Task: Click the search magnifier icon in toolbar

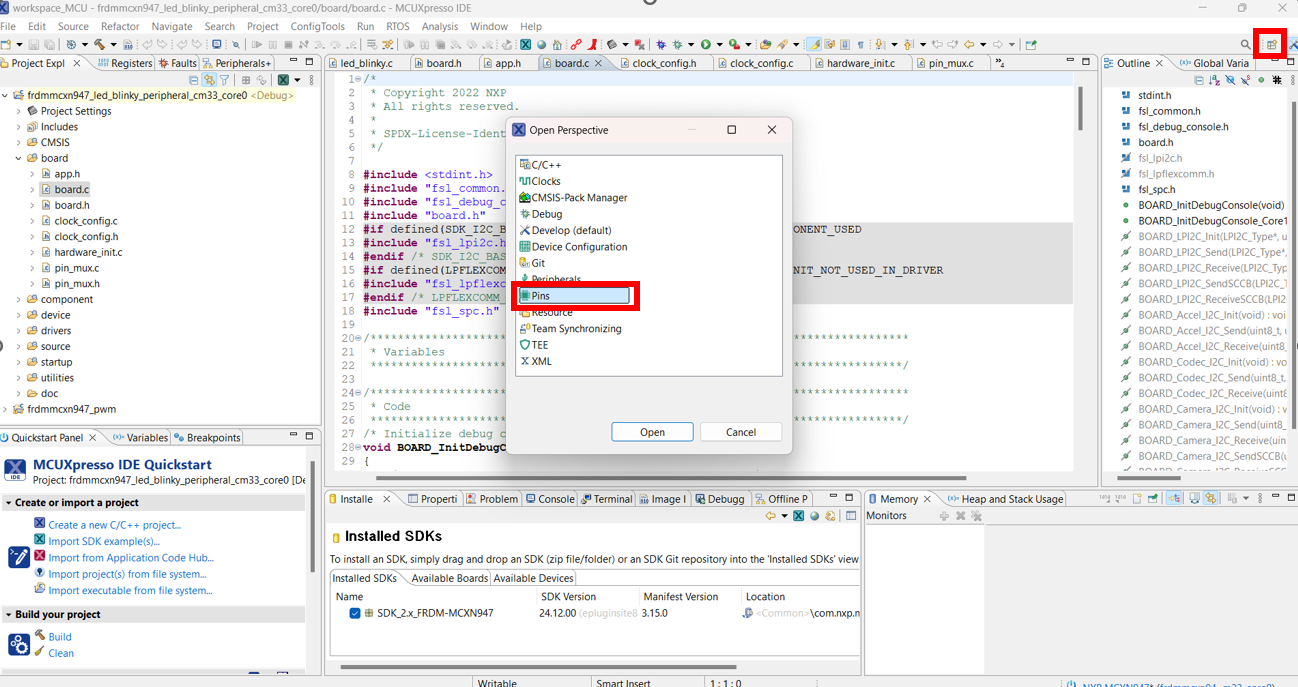Action: (1245, 45)
